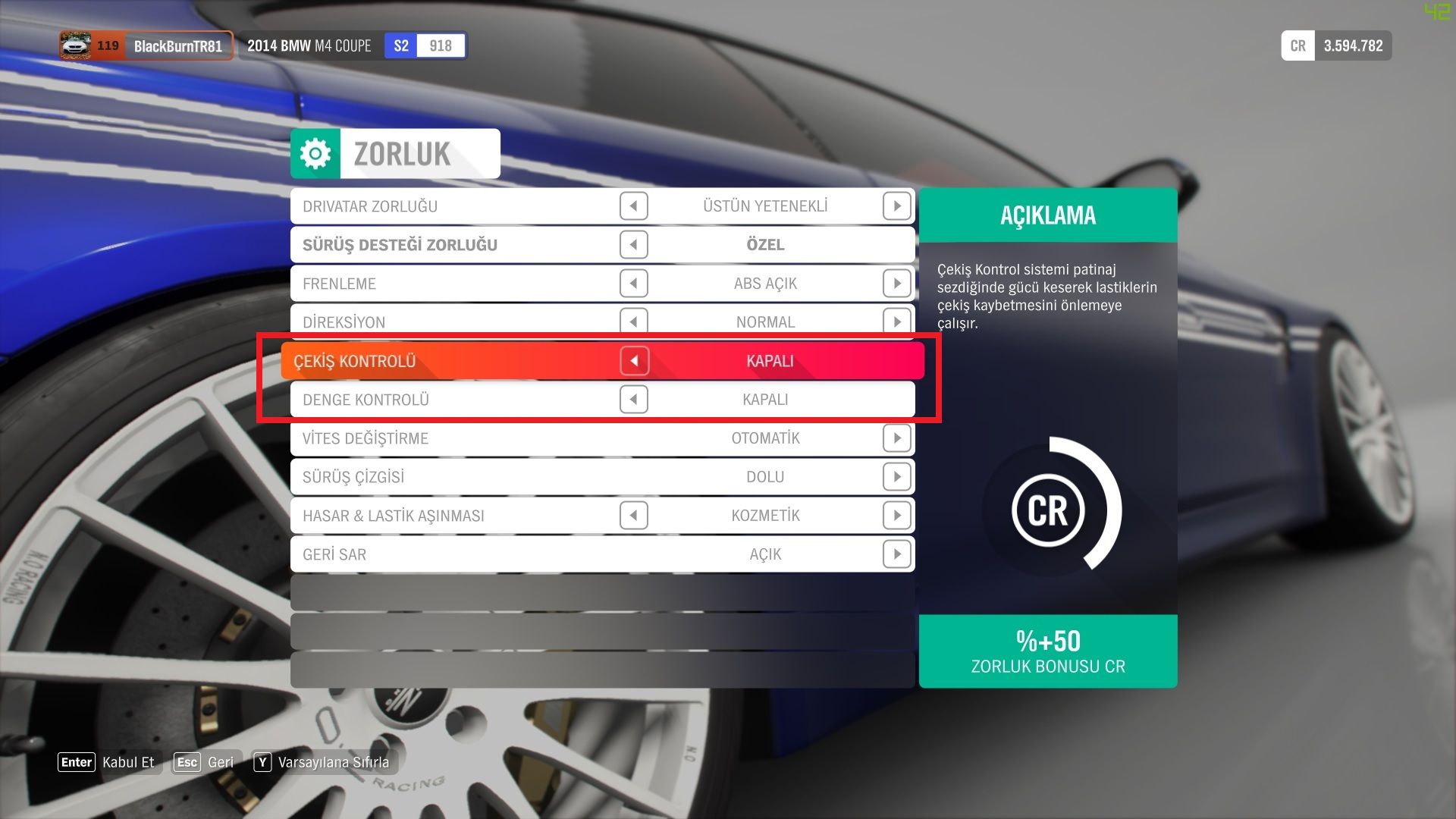Select the Direksiyon menu row

(x=455, y=322)
